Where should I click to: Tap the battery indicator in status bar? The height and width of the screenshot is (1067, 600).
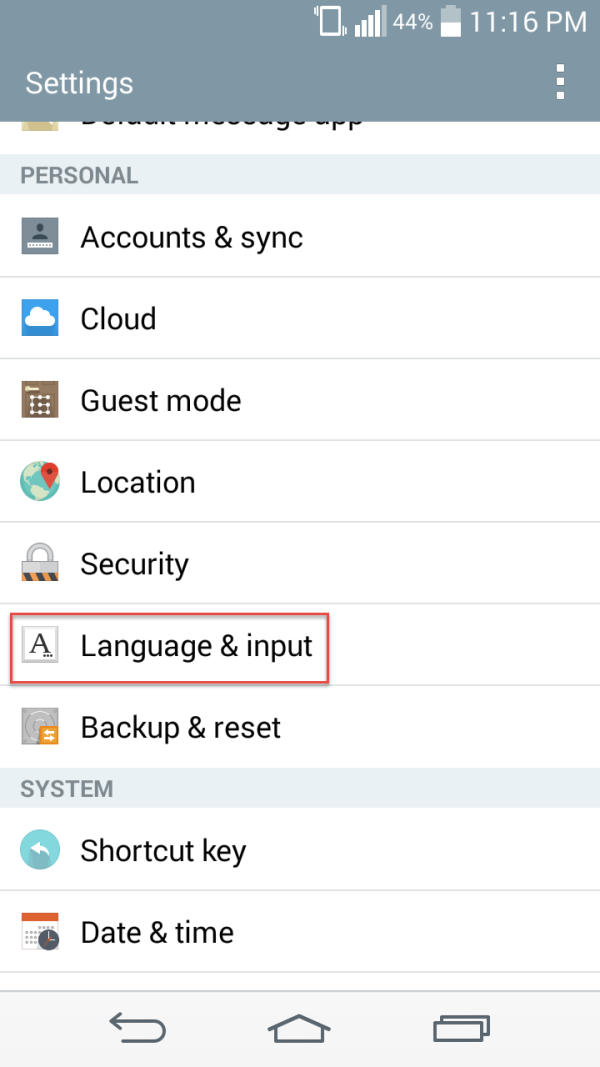point(455,21)
